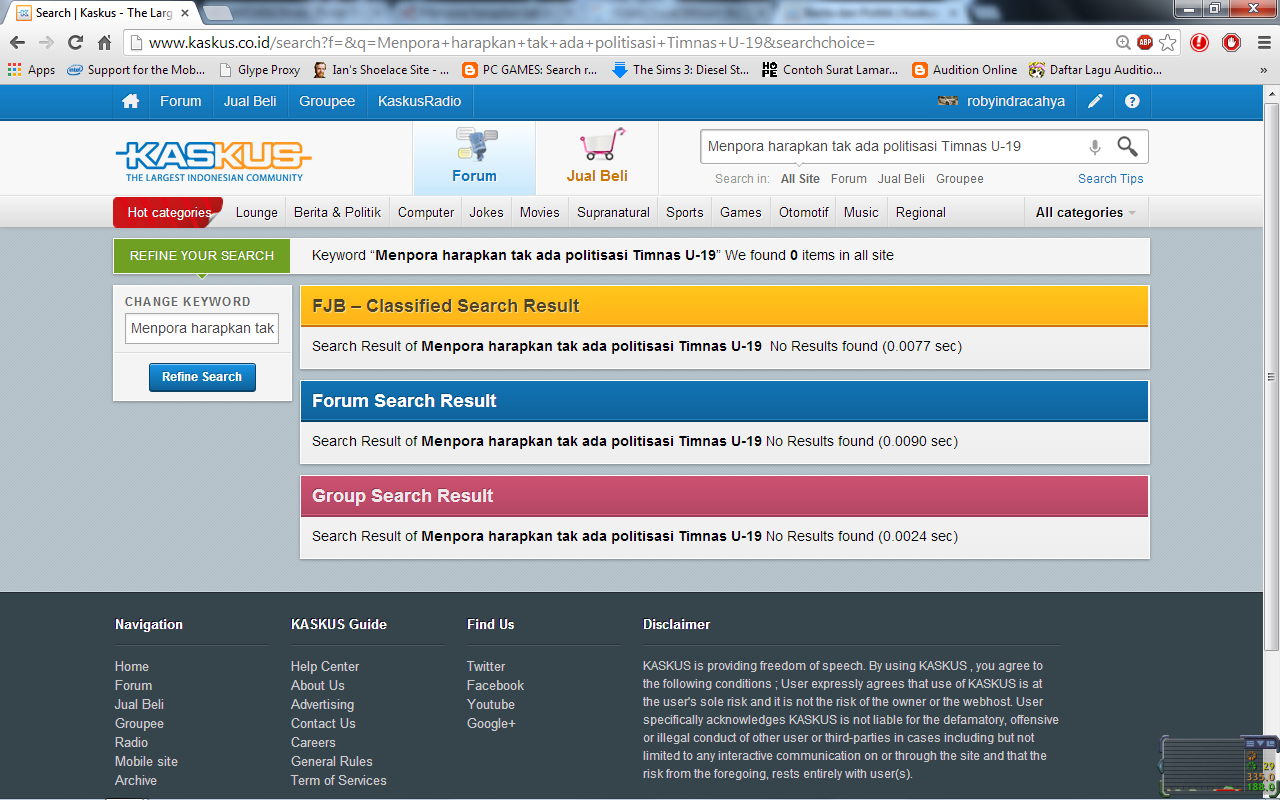Open Lounge category

point(257,213)
